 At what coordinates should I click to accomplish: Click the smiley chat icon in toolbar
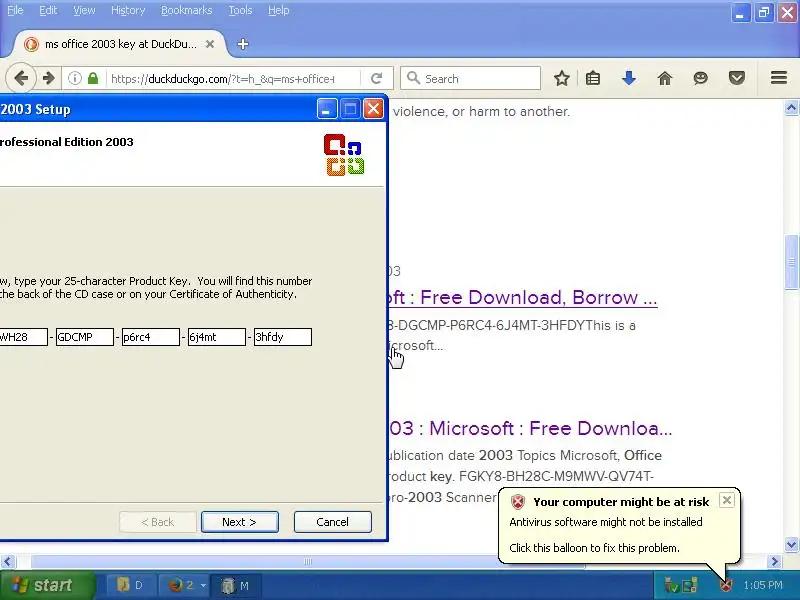[x=701, y=79]
